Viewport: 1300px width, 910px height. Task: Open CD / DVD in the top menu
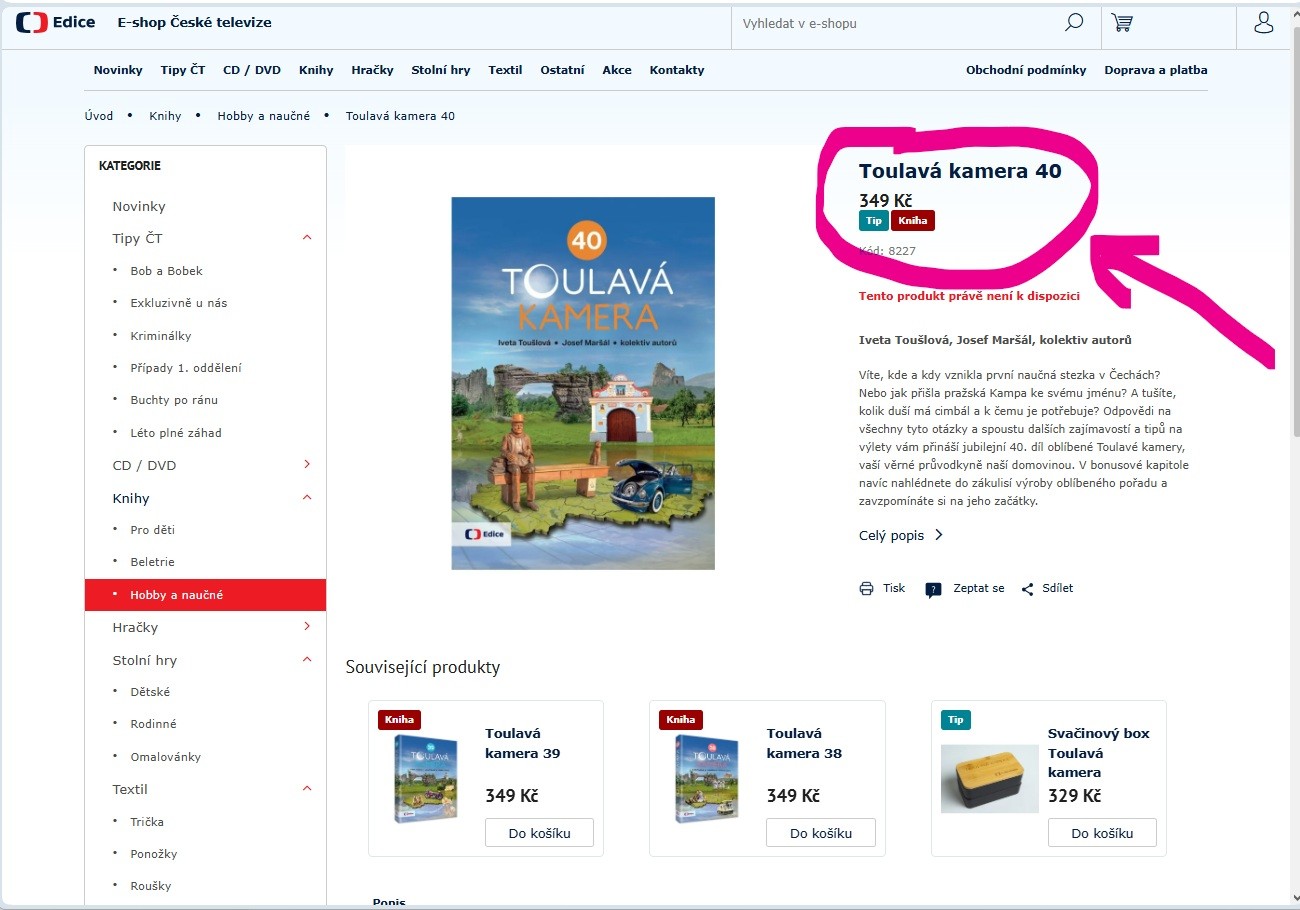(x=252, y=70)
